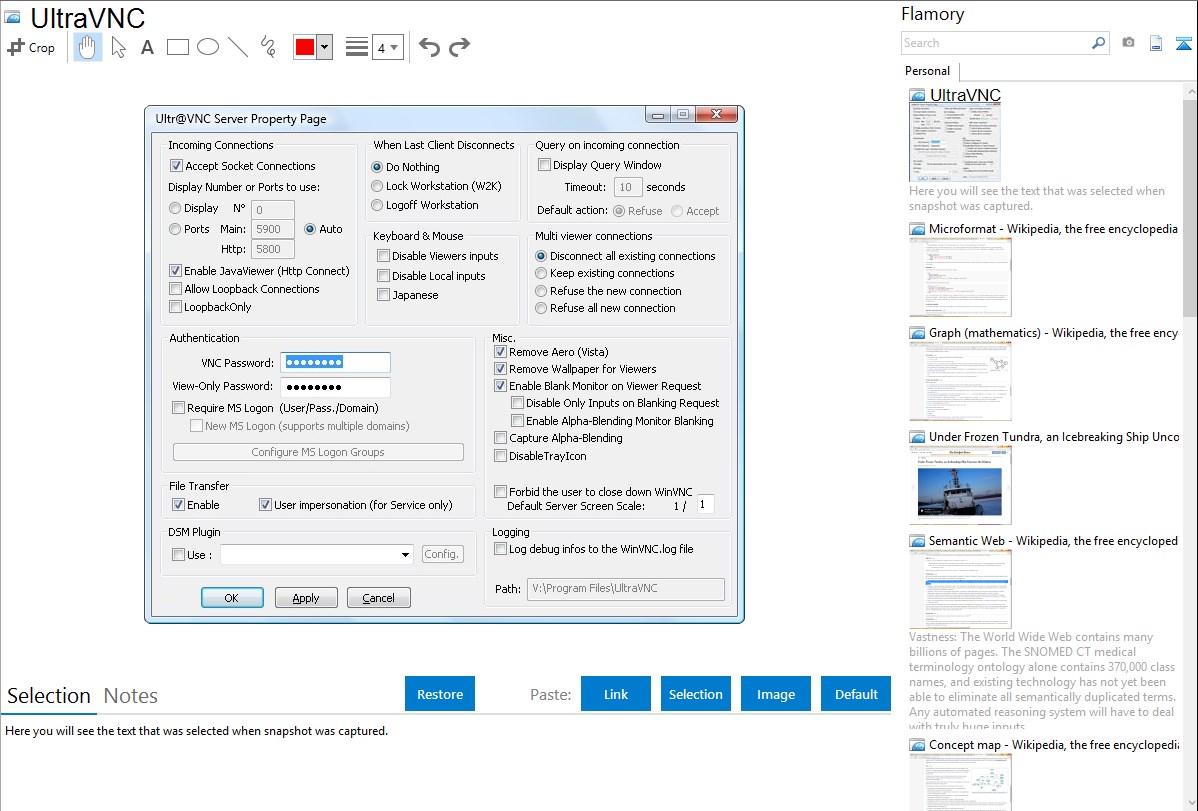Redo the last edit

coord(459,47)
